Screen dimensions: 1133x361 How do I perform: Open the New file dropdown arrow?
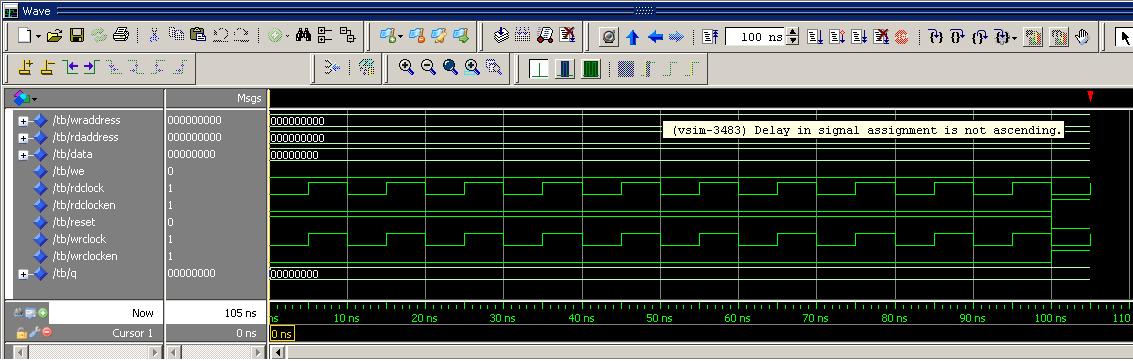38,36
